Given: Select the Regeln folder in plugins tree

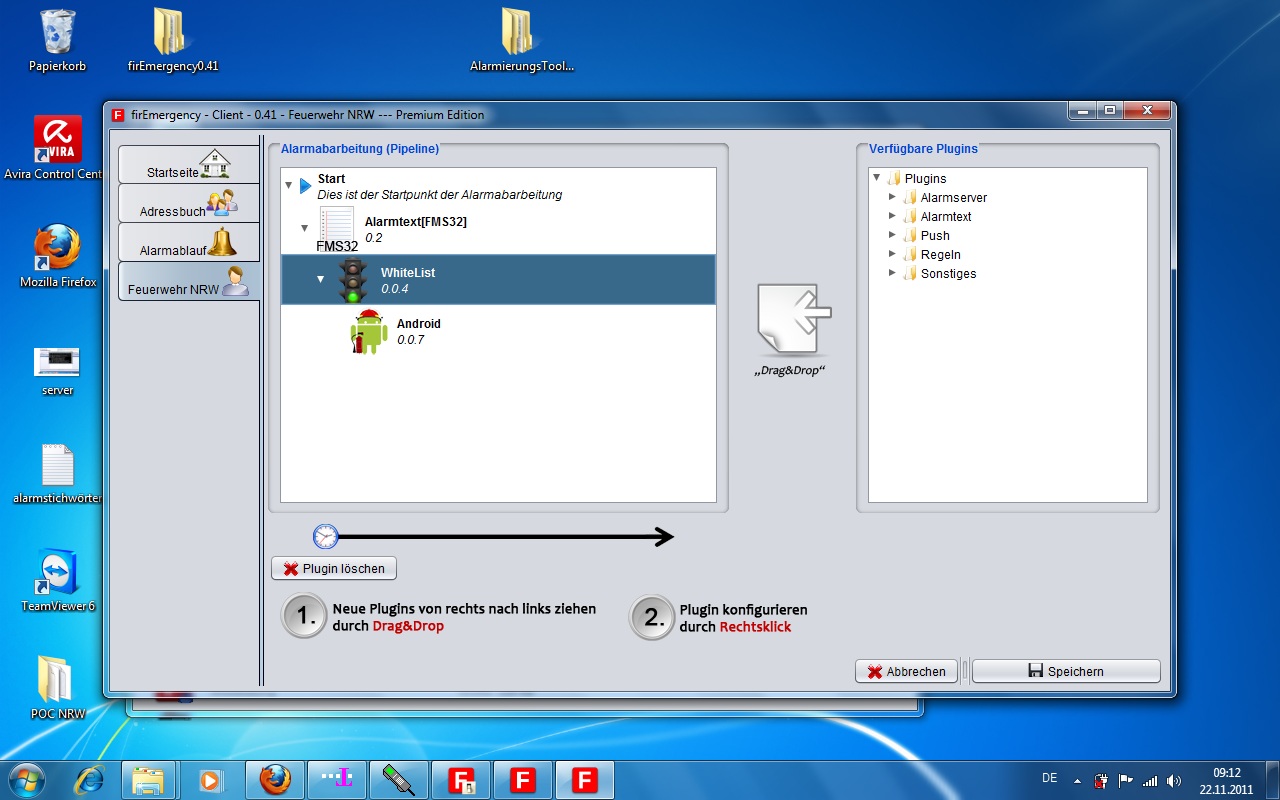Looking at the screenshot, I should click(x=940, y=255).
